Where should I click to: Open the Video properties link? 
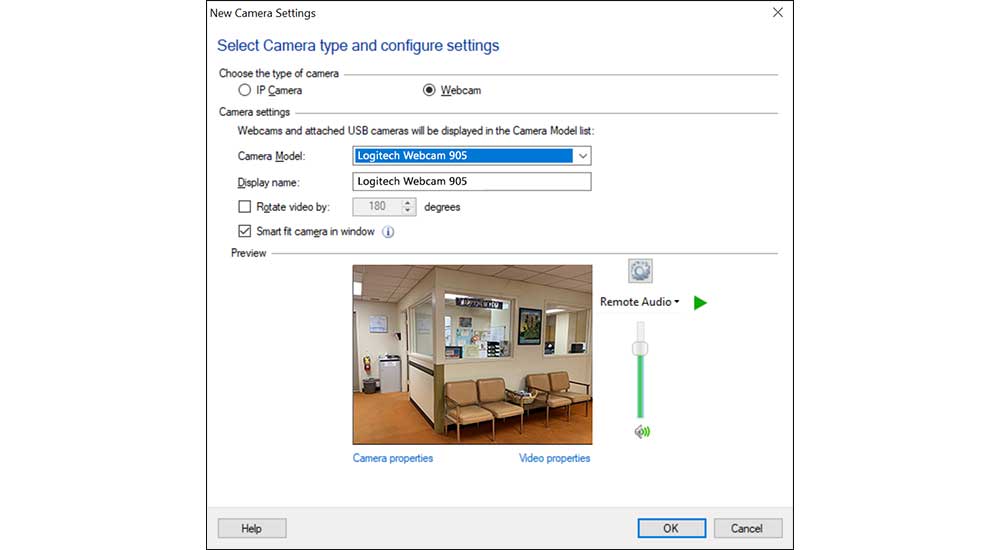[554, 458]
